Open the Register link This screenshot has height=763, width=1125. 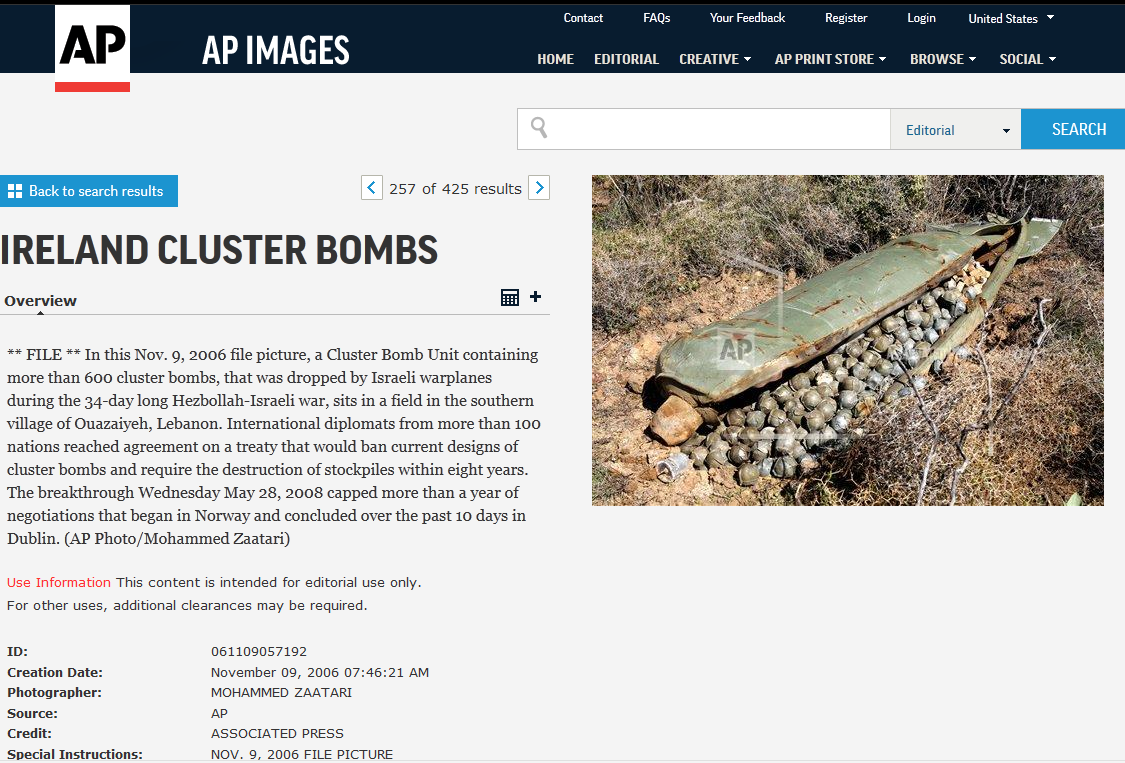pos(846,18)
